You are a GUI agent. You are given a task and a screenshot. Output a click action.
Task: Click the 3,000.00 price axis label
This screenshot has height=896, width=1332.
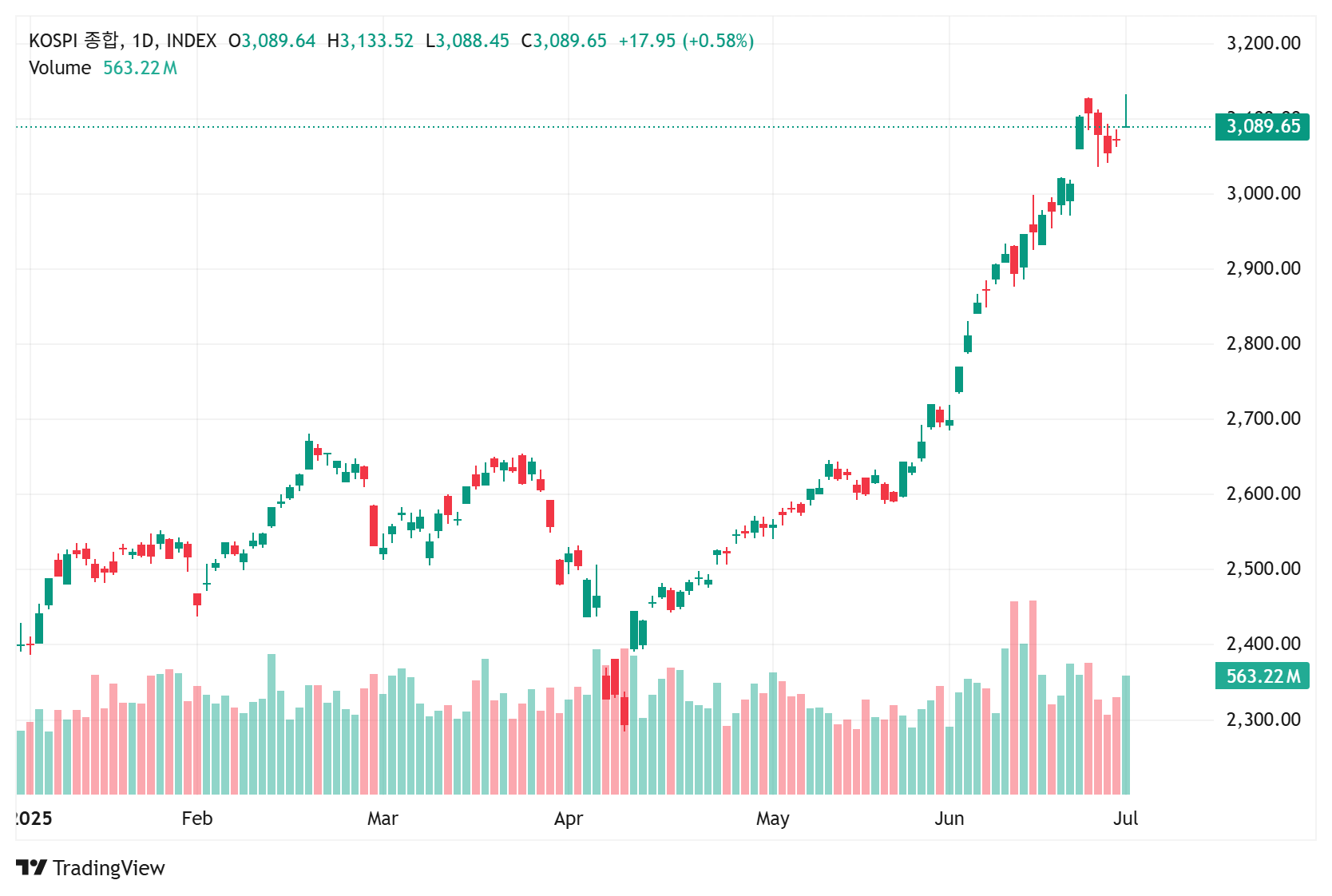click(1263, 193)
